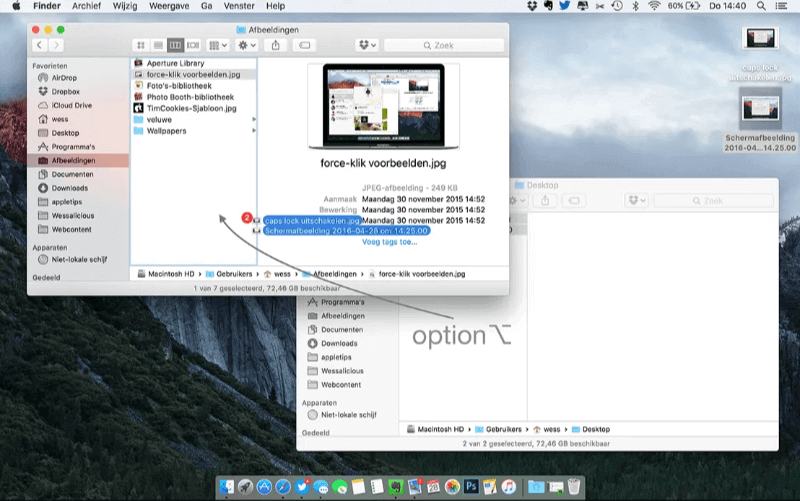Open the Dropbox dropdown in Afbeeldingen toolbar
This screenshot has height=501, width=800.
[x=367, y=45]
